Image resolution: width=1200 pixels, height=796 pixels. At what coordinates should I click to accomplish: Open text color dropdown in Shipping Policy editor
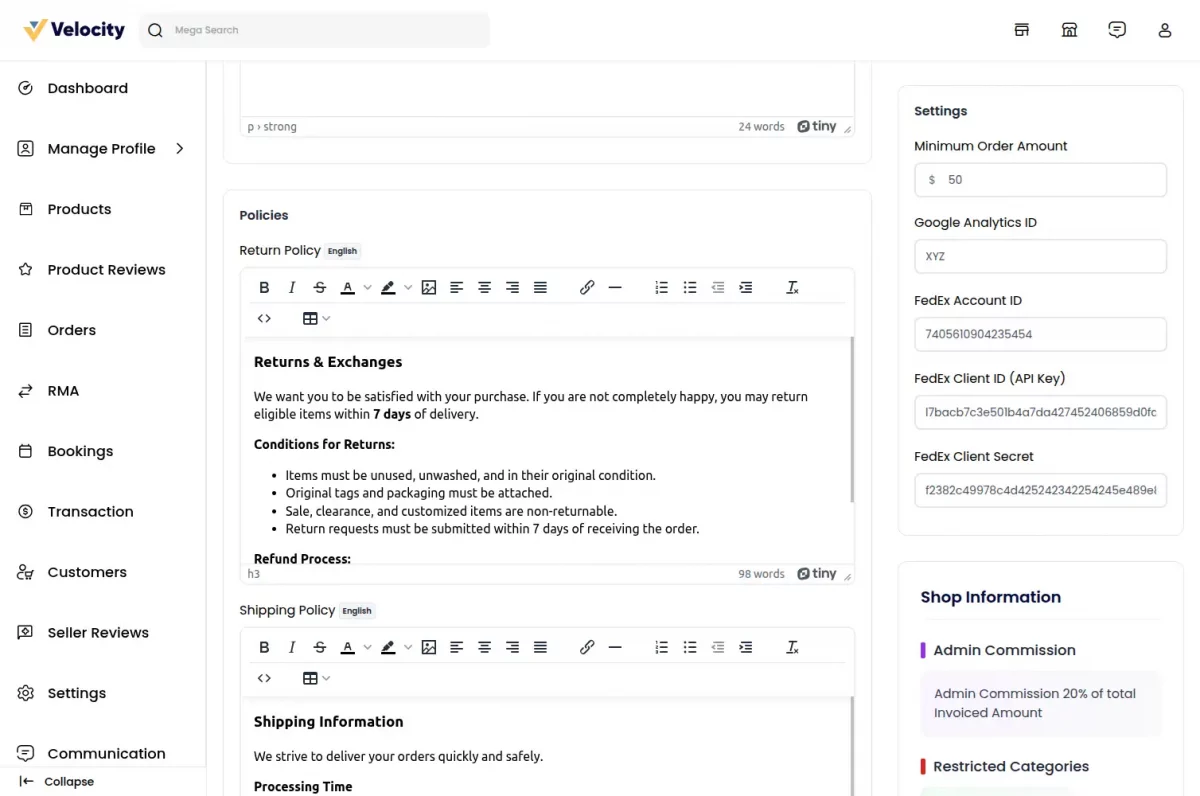(x=367, y=647)
